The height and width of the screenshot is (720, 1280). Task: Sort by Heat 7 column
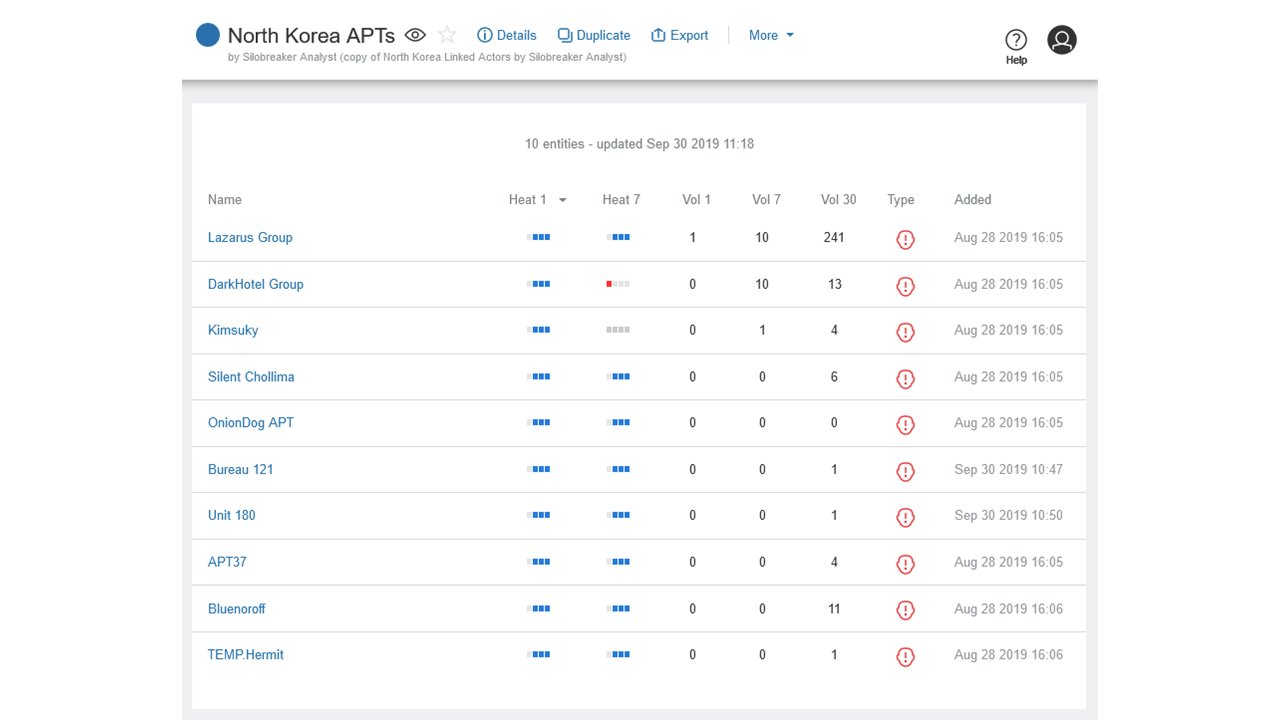point(621,200)
